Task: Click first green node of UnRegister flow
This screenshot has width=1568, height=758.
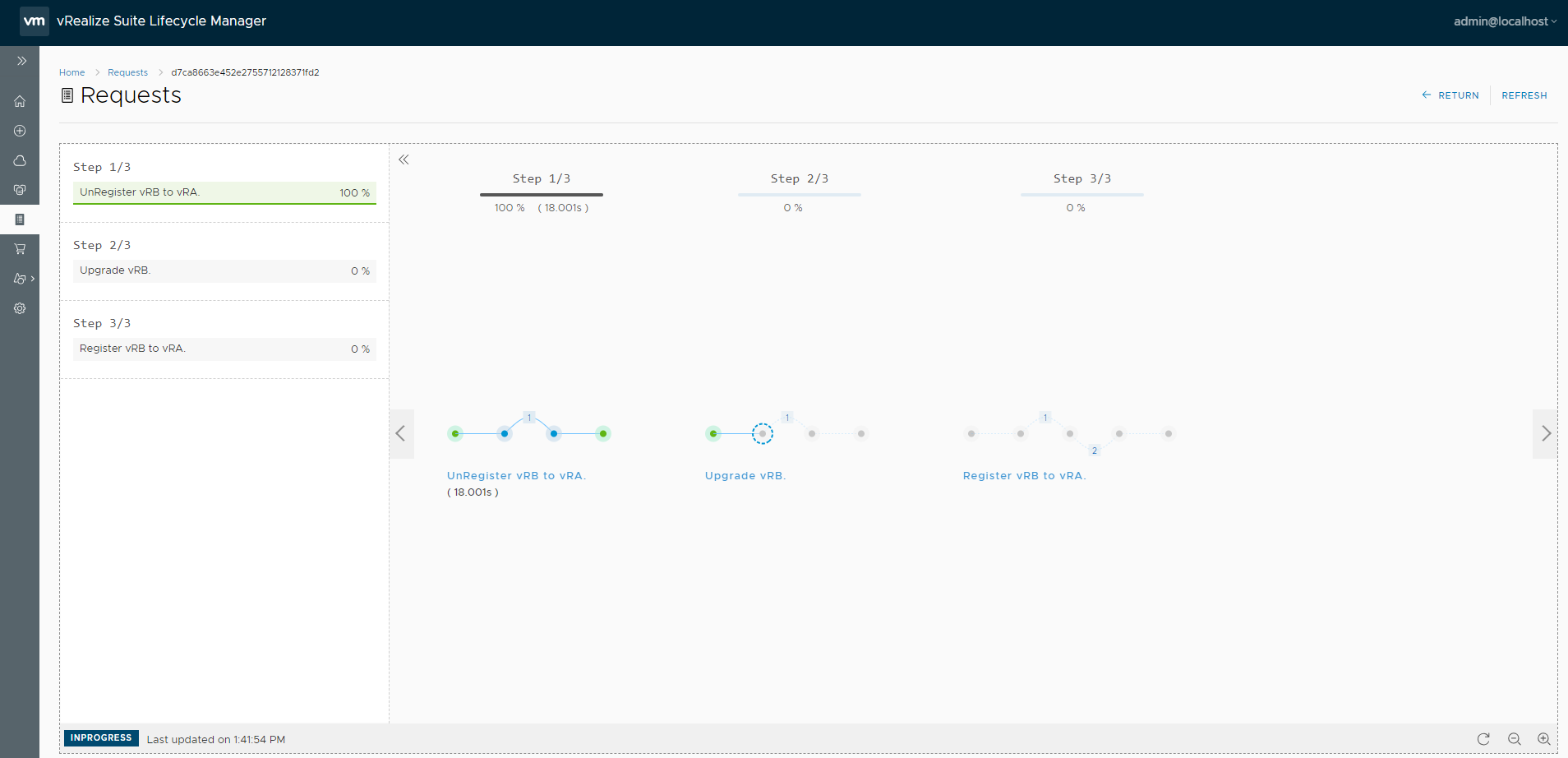Action: pyautogui.click(x=455, y=433)
